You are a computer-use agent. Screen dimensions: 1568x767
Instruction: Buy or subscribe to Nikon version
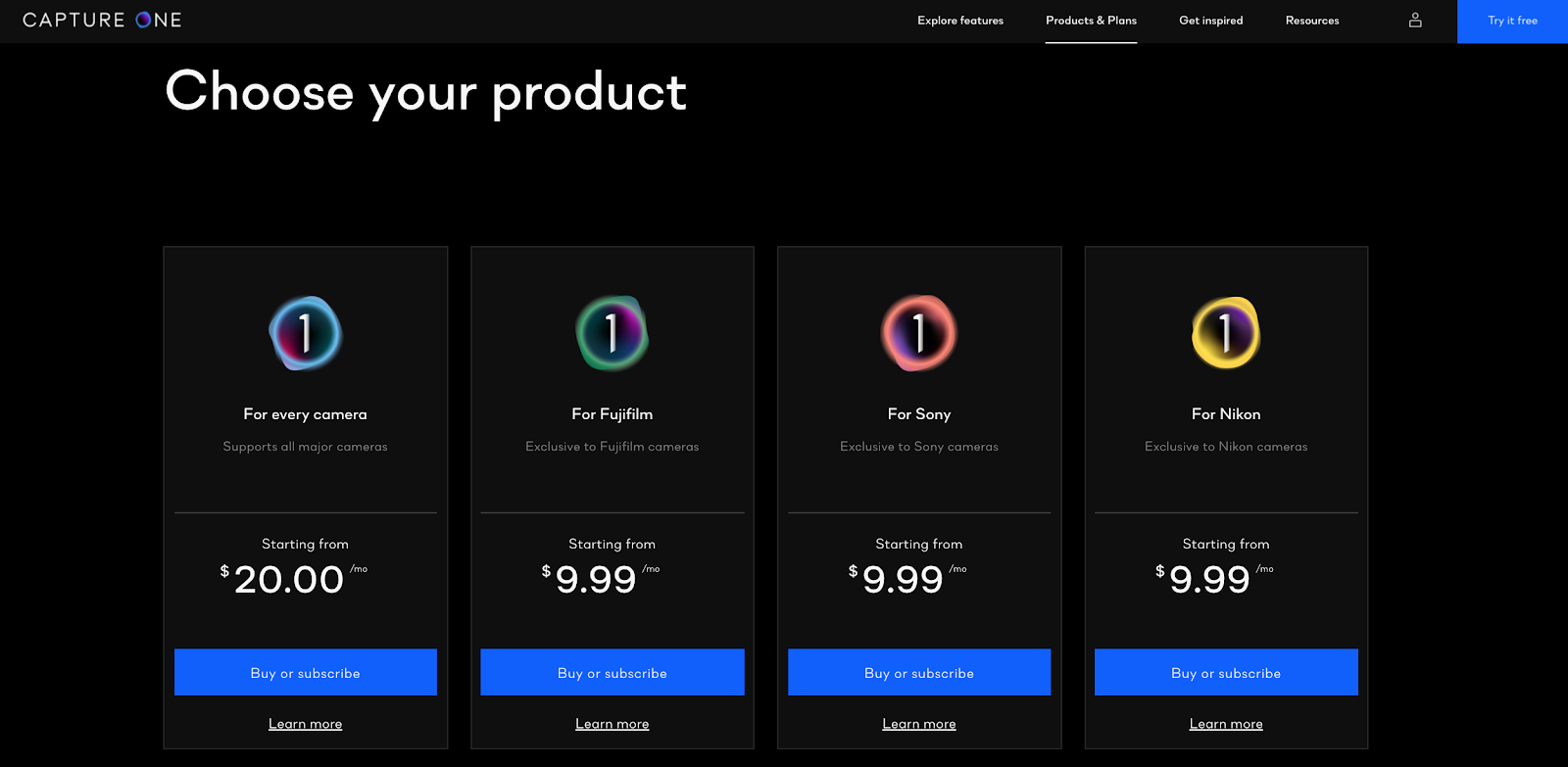(1226, 673)
